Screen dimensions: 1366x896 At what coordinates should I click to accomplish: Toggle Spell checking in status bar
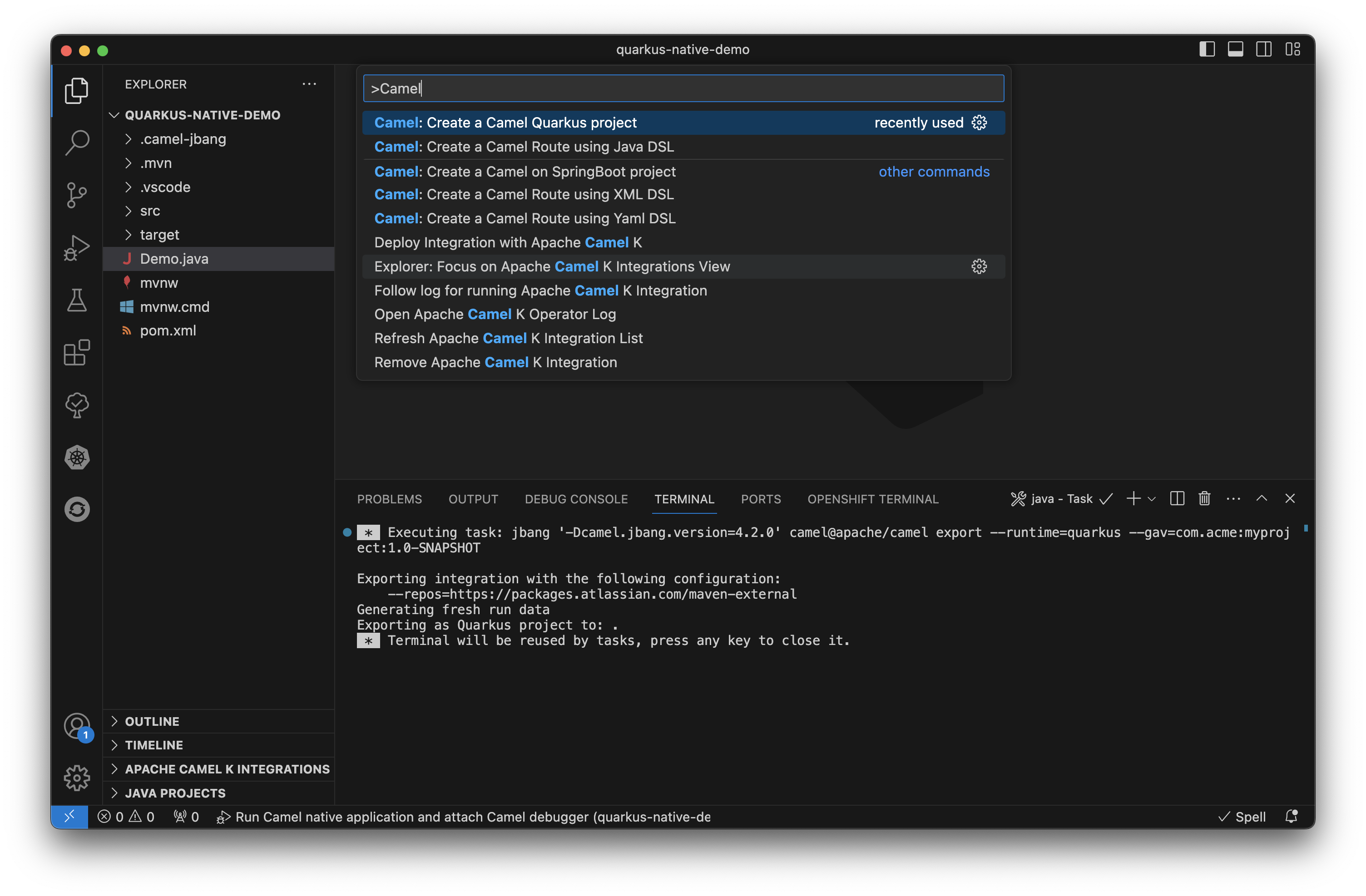coord(1242,817)
